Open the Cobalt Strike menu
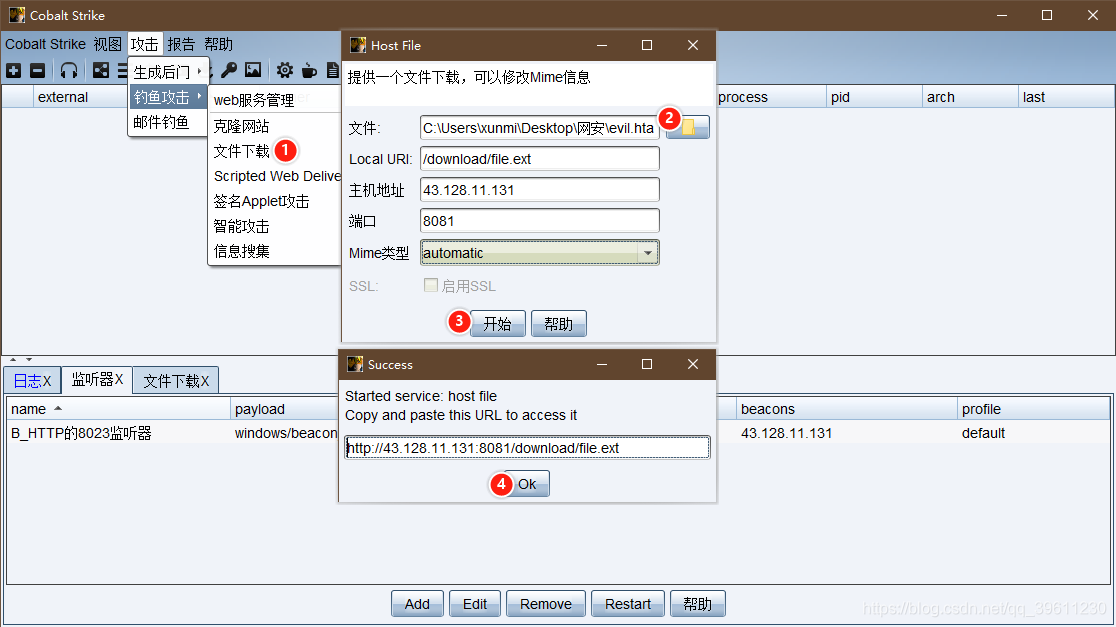This screenshot has width=1116, height=627. (46, 44)
